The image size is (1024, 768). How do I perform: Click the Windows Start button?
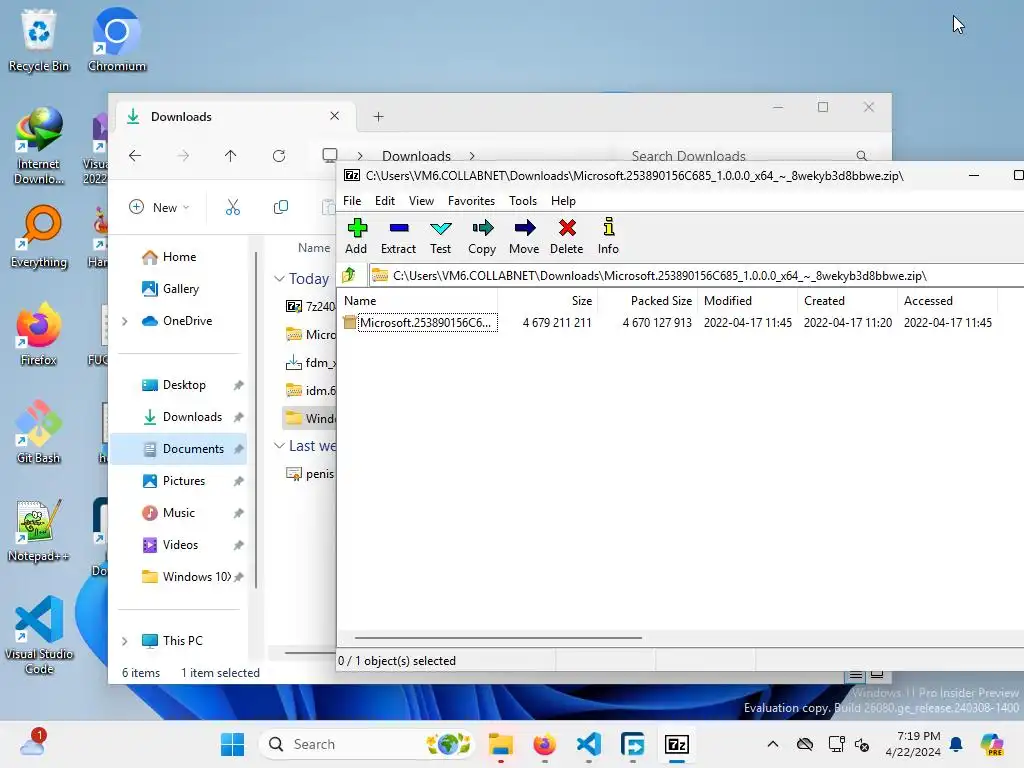[x=232, y=744]
